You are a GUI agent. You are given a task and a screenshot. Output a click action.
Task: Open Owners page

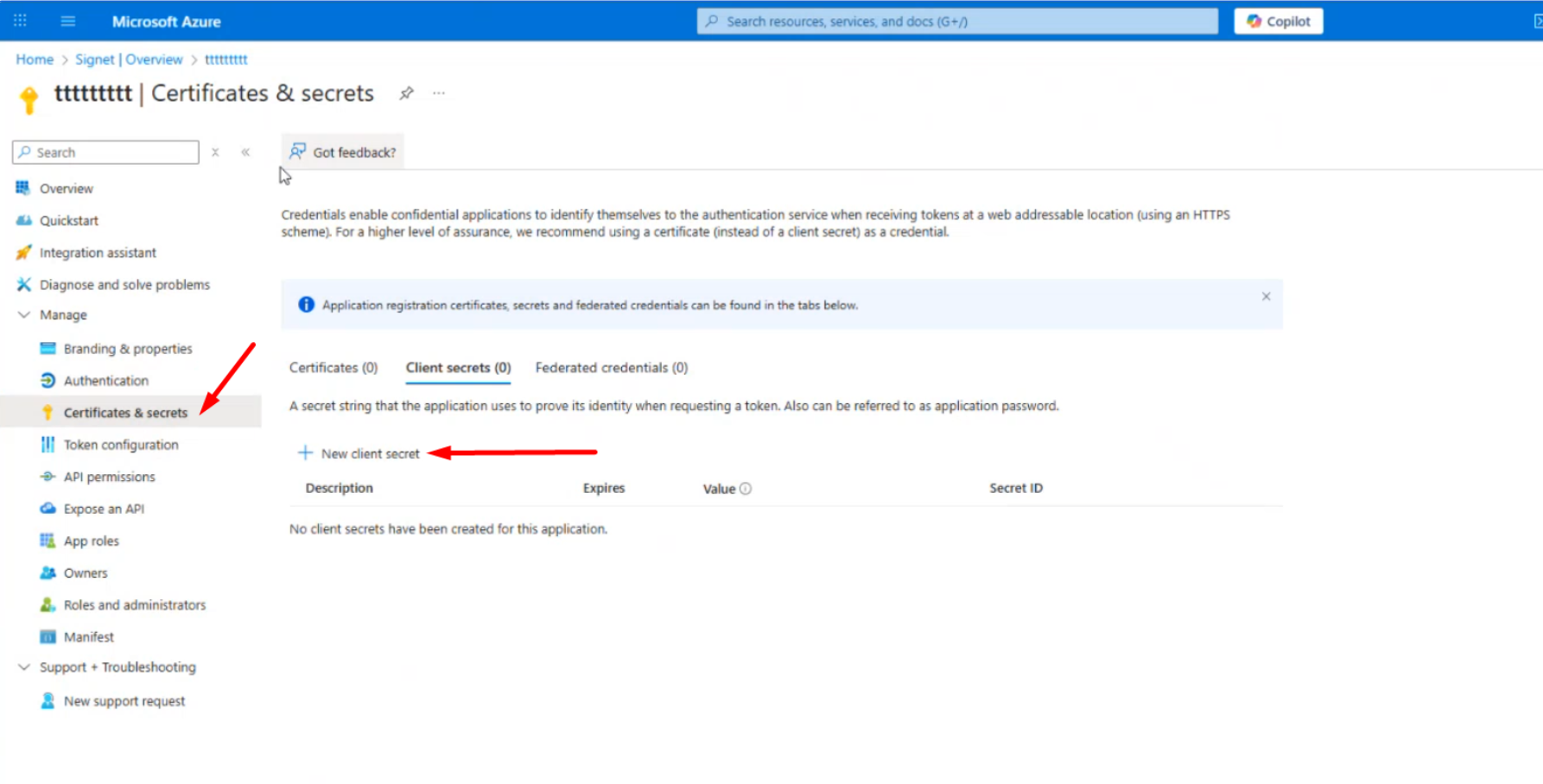pyautogui.click(x=86, y=572)
